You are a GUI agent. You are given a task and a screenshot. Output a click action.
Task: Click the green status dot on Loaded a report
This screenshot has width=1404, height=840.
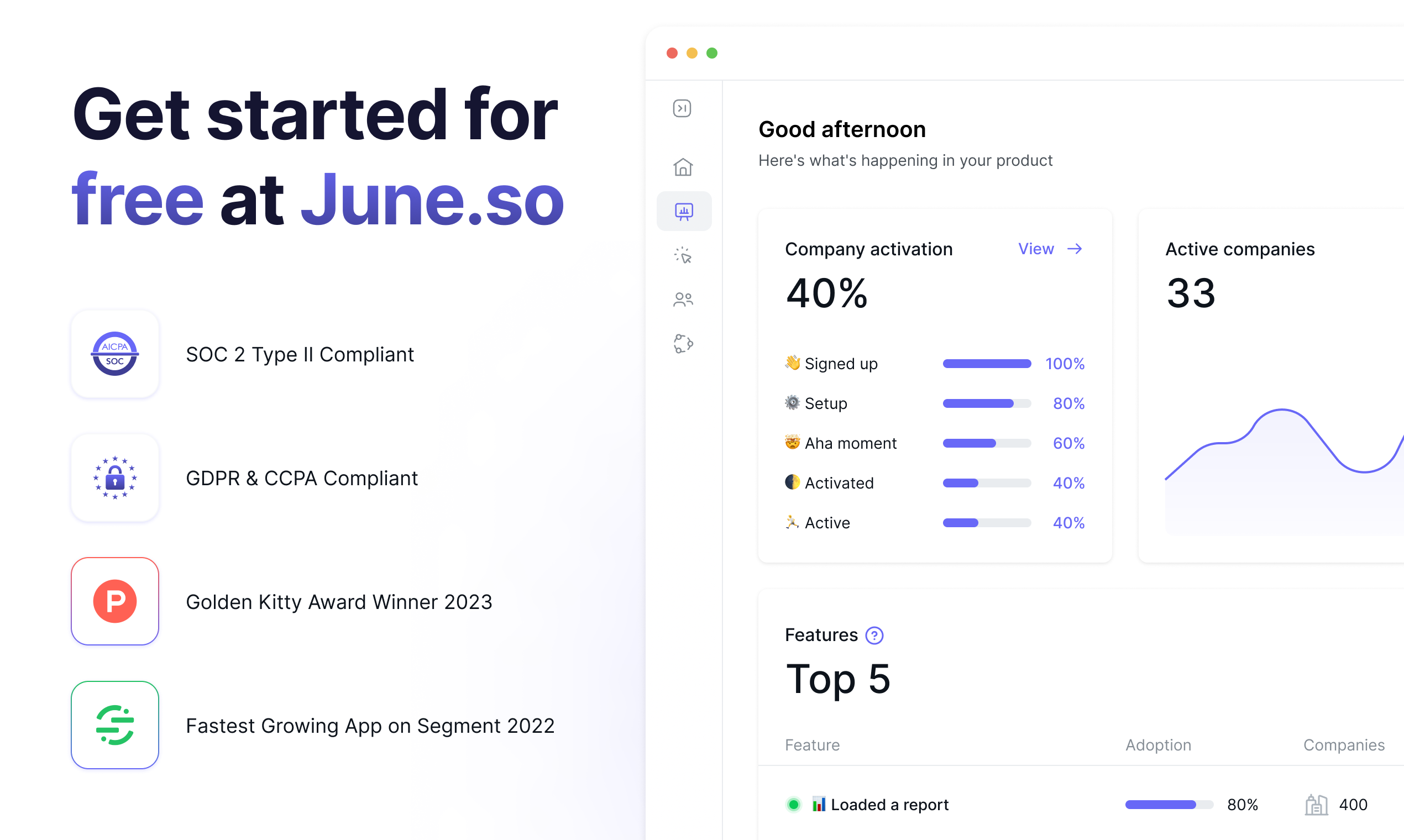pos(794,804)
